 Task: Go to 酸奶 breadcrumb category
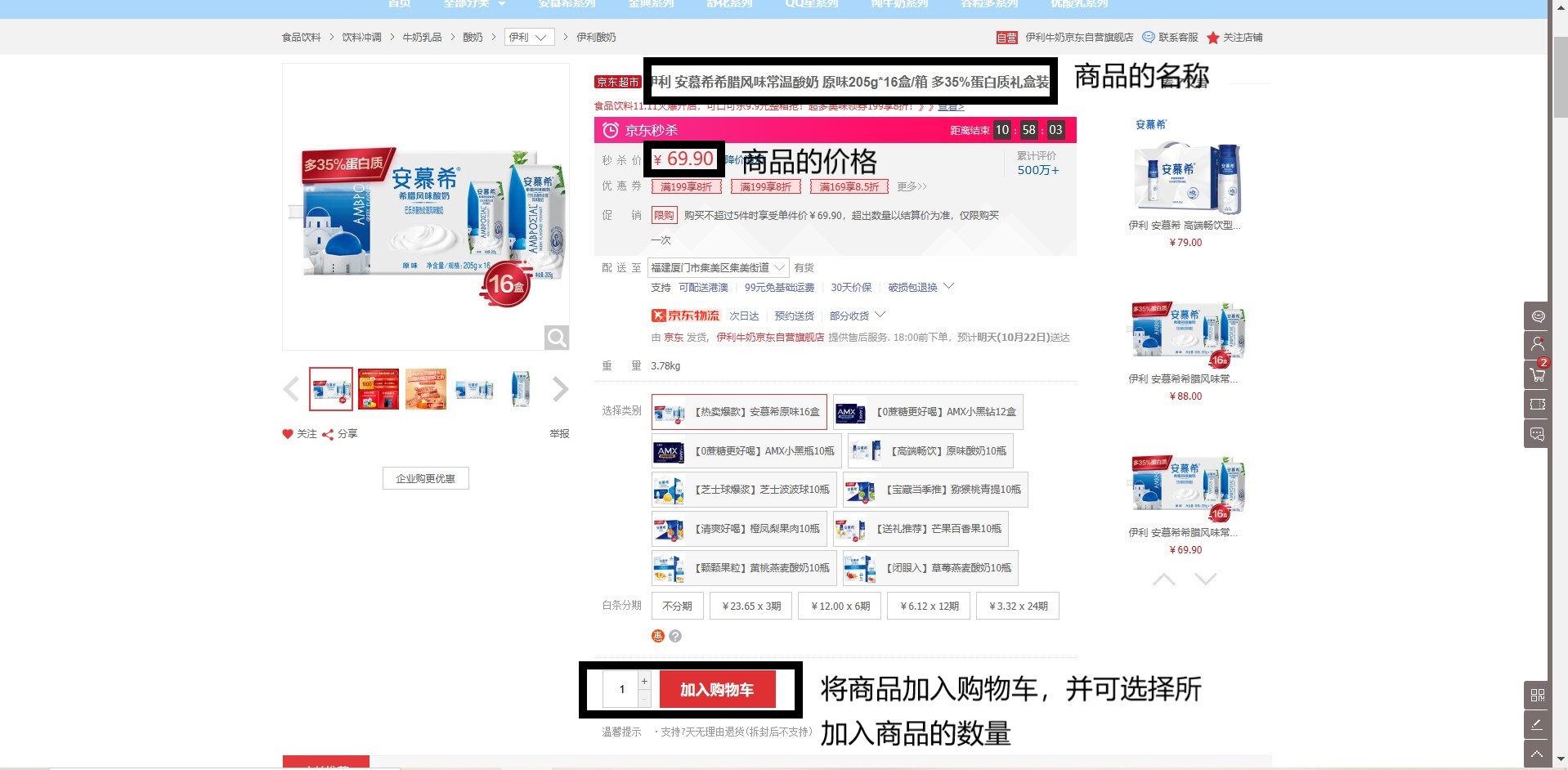click(473, 38)
